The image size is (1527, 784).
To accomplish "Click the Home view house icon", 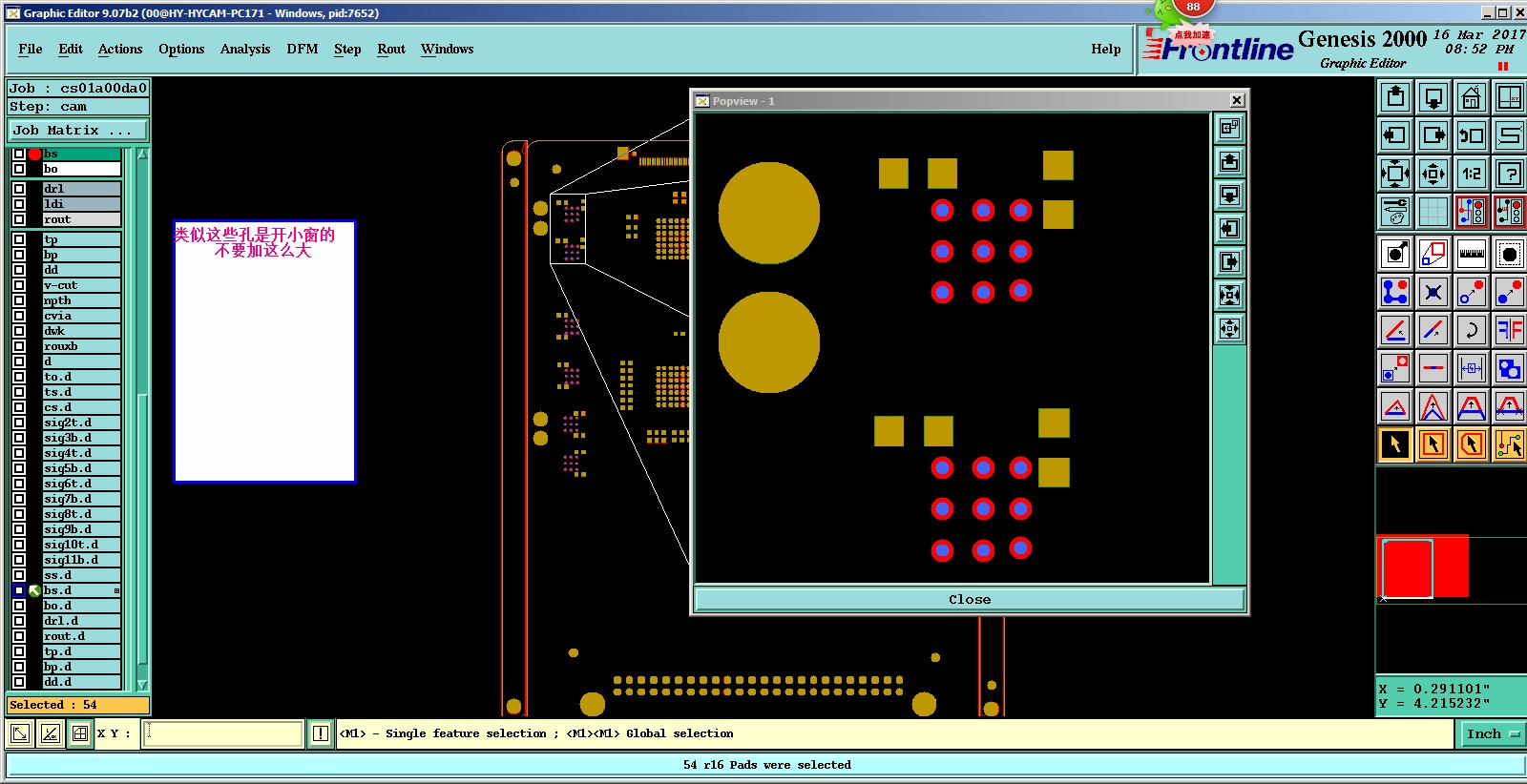I will (x=1472, y=97).
